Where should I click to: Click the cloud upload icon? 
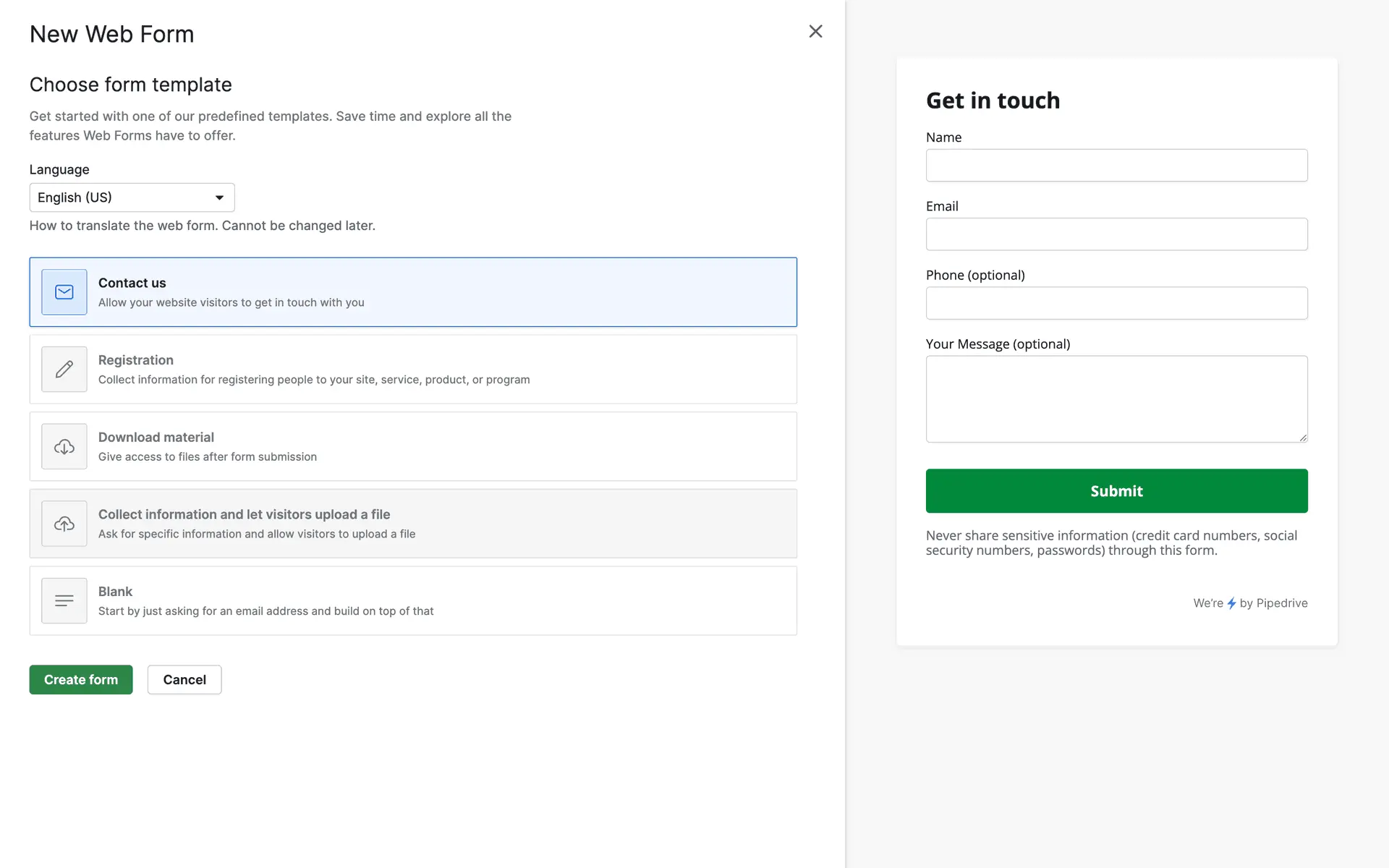tap(64, 524)
